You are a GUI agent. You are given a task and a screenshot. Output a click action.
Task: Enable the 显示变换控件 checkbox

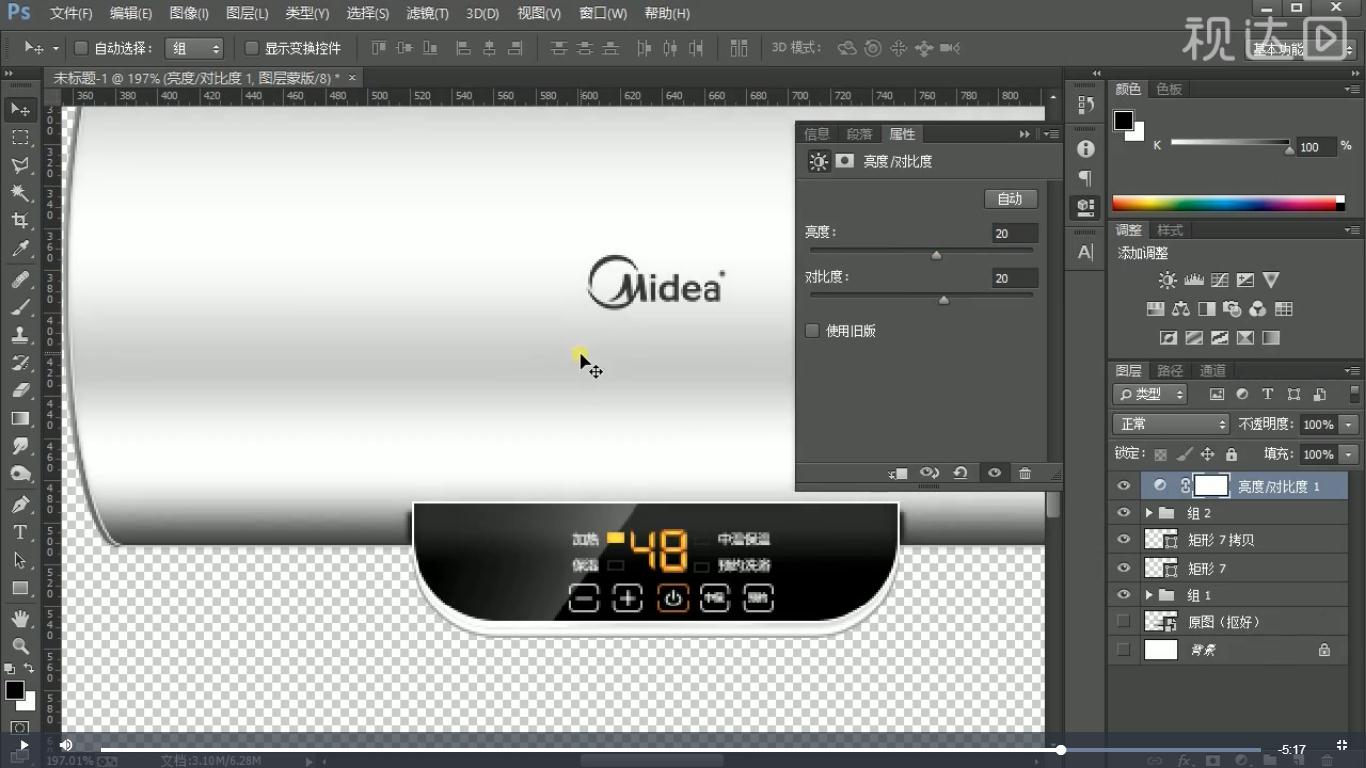click(x=252, y=48)
